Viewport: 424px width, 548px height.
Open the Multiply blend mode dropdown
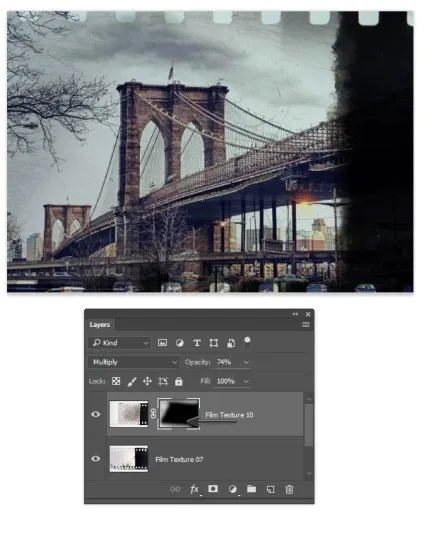134,362
